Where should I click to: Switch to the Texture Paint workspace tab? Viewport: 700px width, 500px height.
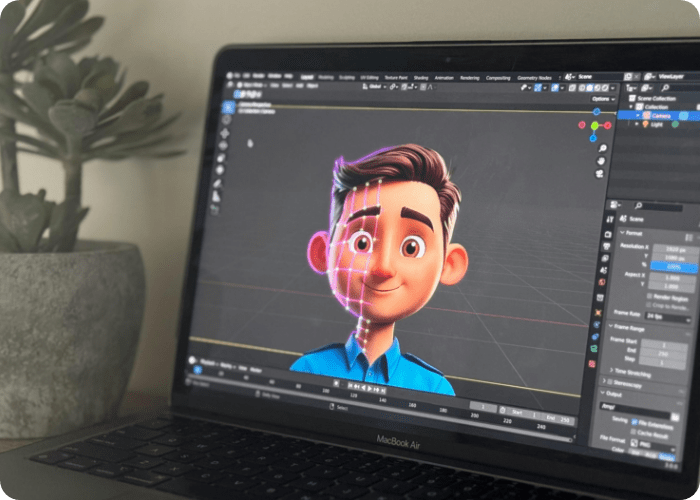point(396,78)
